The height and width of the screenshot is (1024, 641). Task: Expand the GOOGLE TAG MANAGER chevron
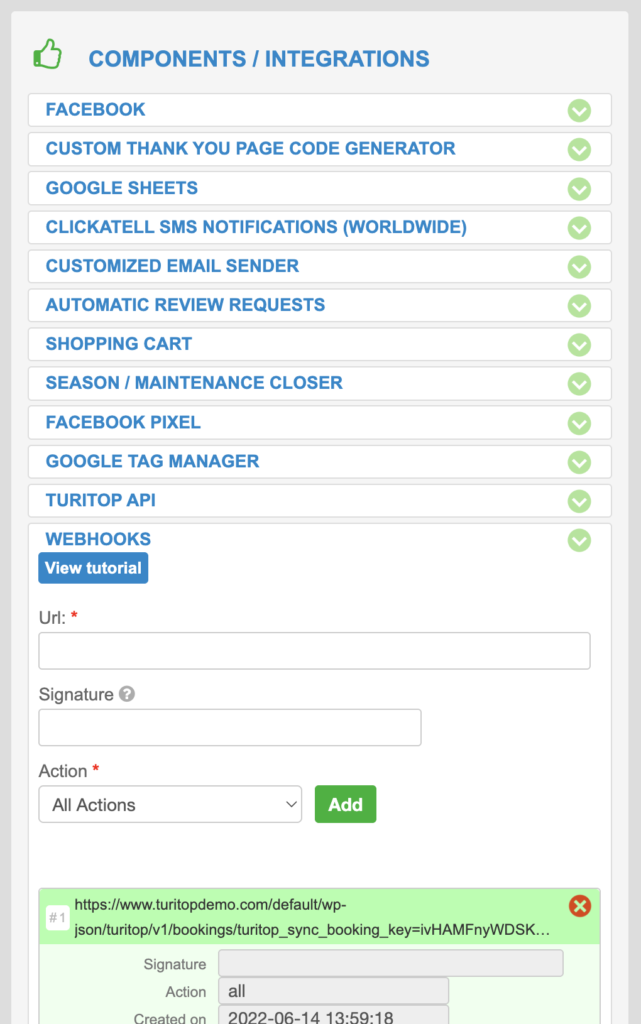pos(579,462)
